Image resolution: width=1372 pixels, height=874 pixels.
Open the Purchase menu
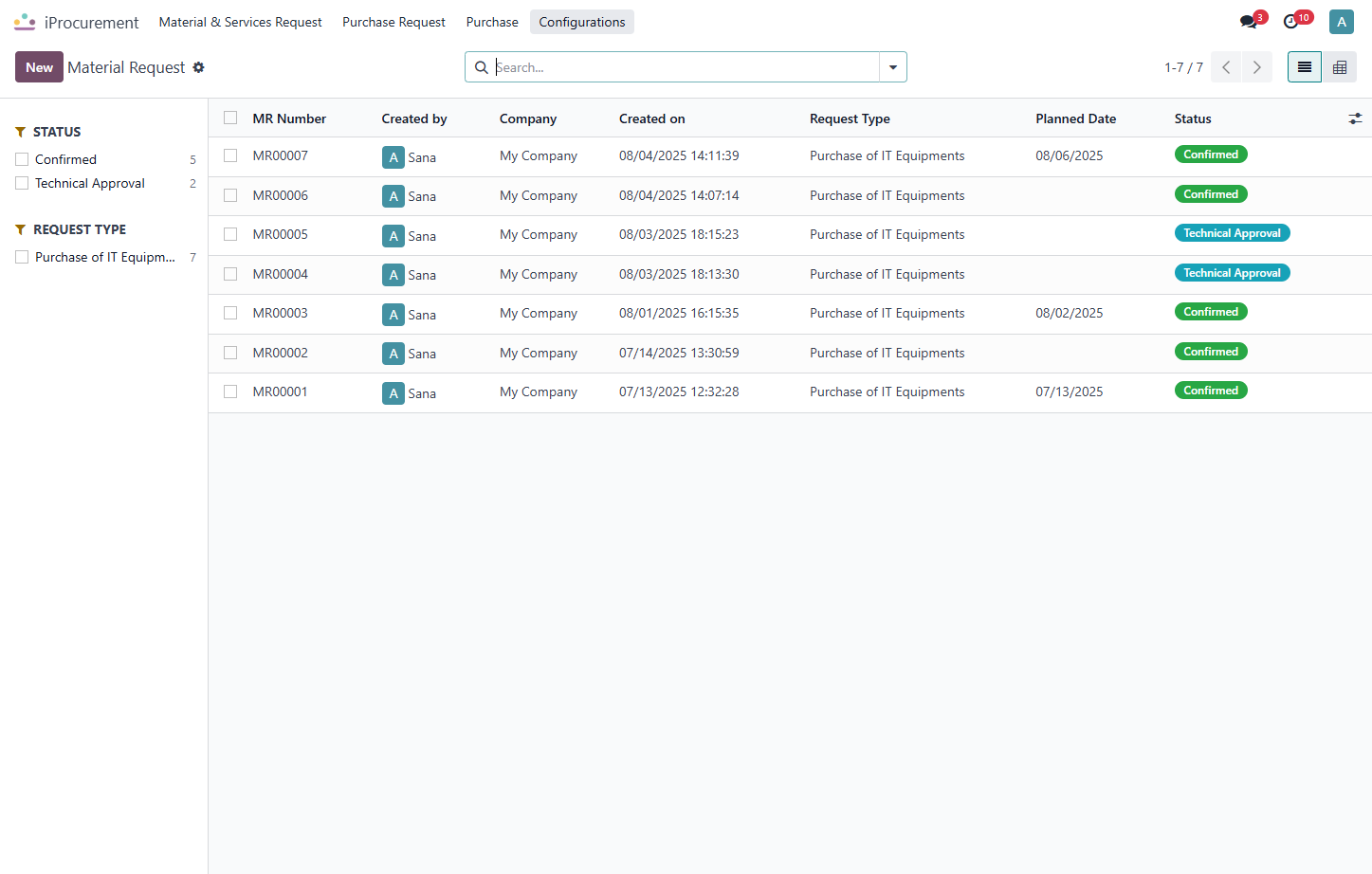click(492, 22)
